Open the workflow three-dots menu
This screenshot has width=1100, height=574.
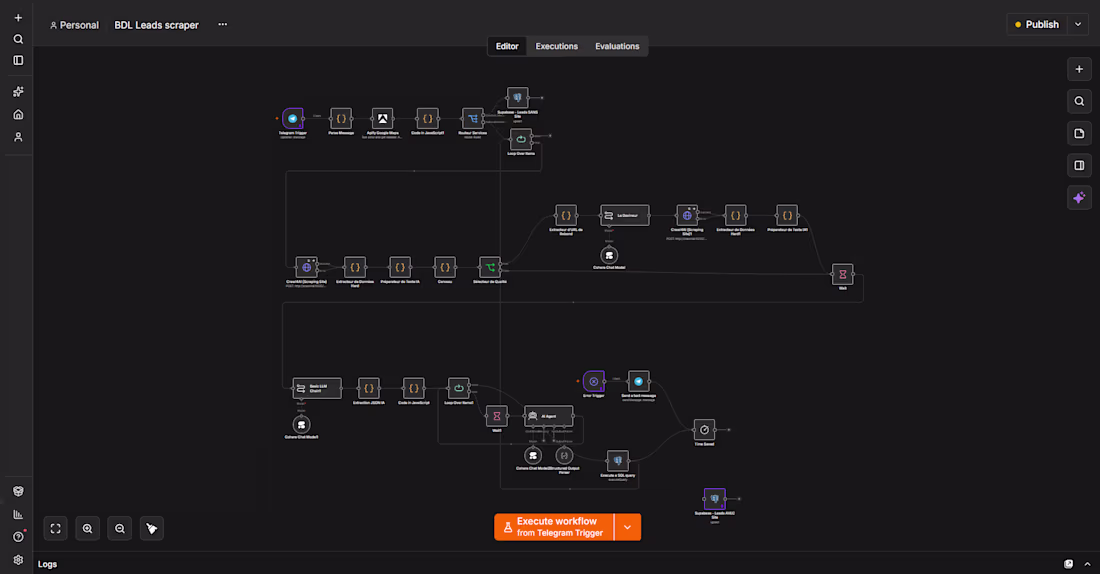click(x=222, y=25)
